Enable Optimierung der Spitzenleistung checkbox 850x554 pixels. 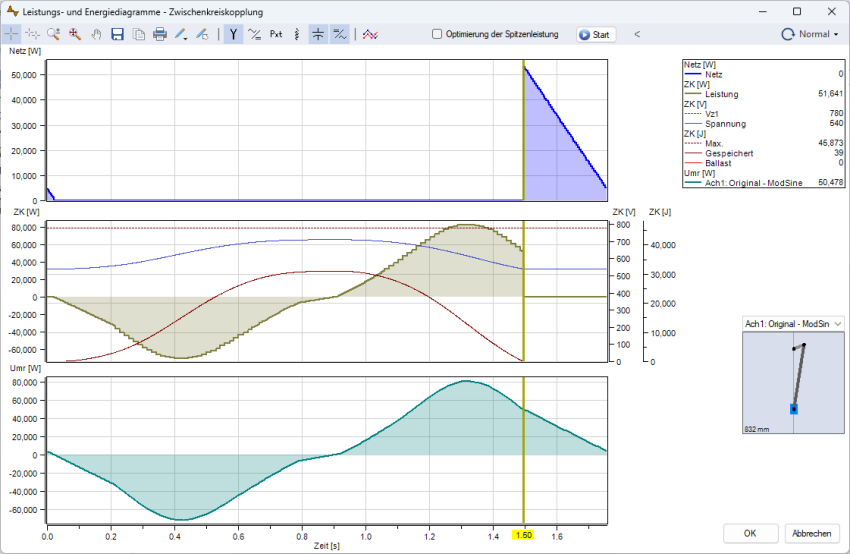coord(437,34)
